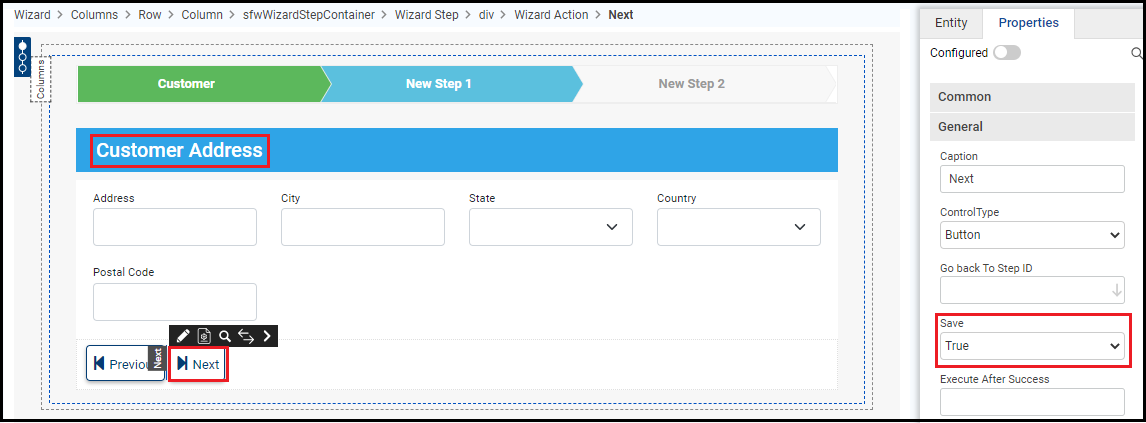
Task: Click the right chevron in floating toolbar
Action: click(267, 336)
